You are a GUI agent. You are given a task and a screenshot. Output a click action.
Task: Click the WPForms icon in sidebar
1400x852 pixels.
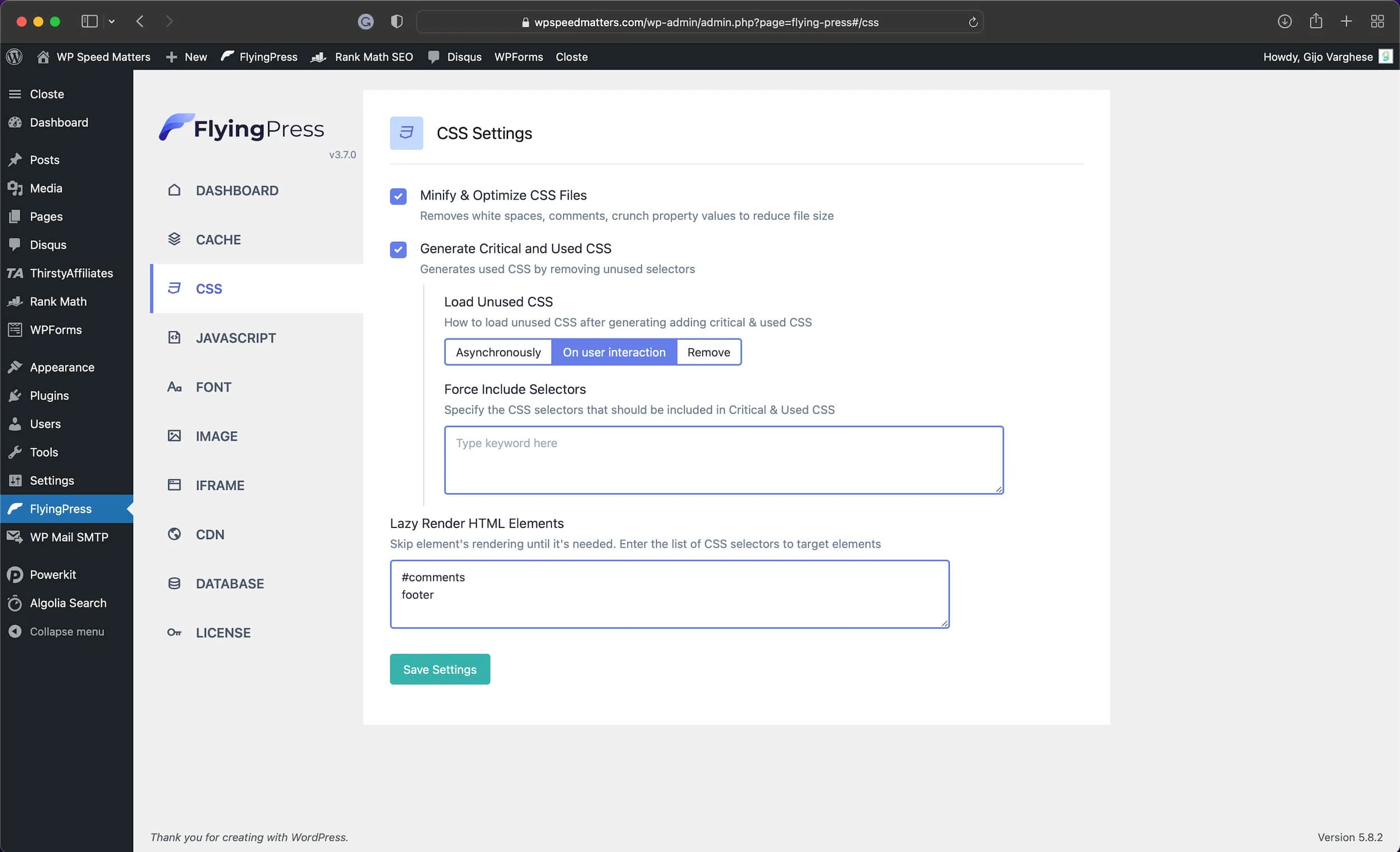[15, 330]
